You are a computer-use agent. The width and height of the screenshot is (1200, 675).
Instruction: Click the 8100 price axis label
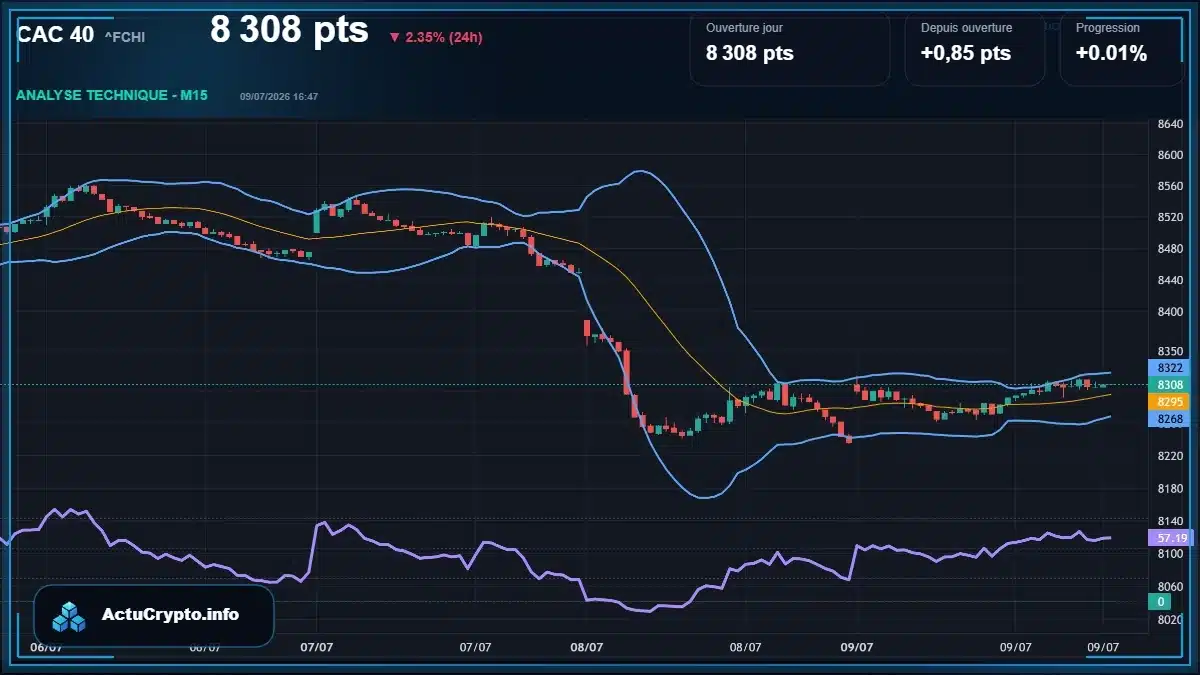pos(1170,554)
